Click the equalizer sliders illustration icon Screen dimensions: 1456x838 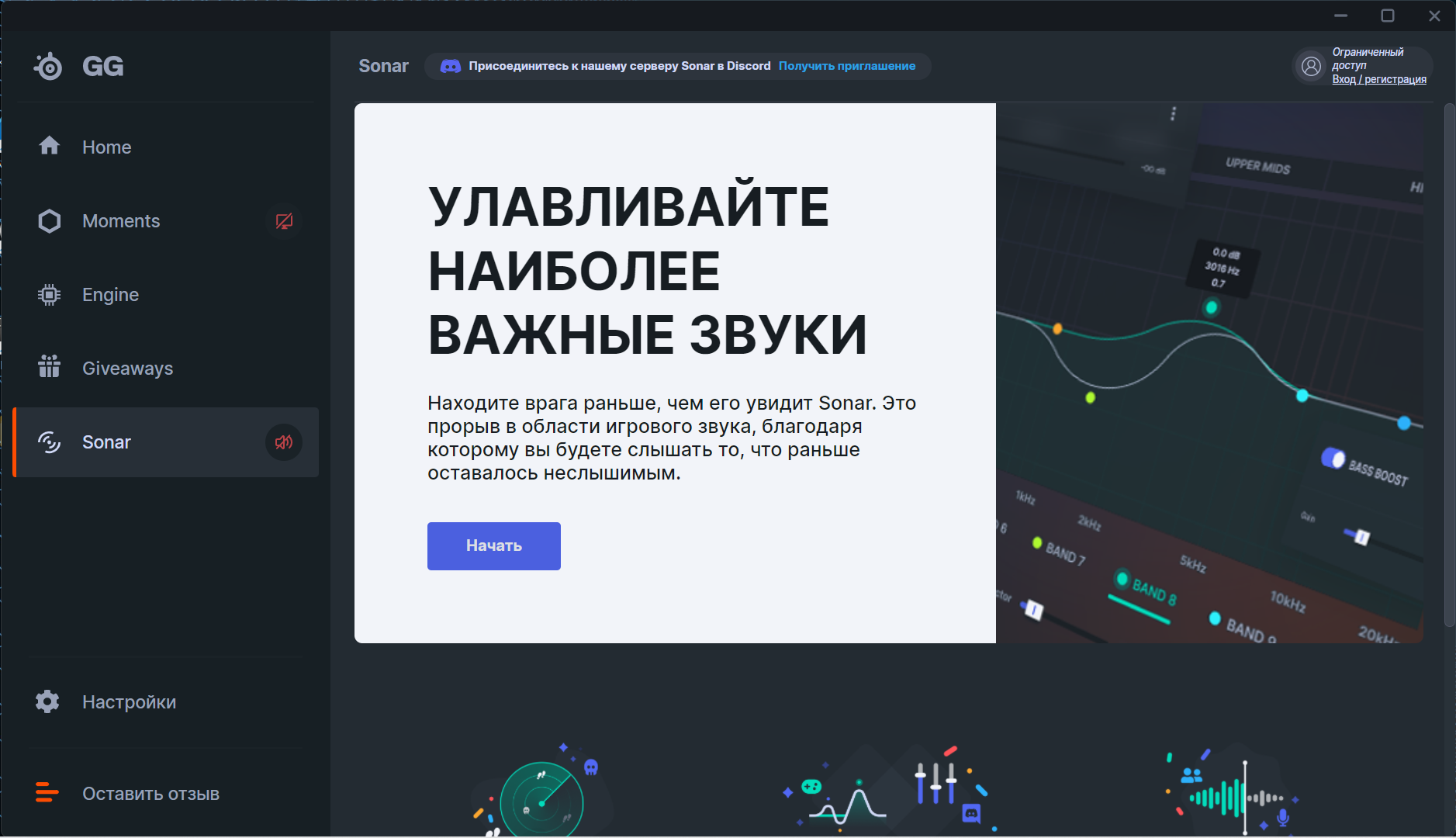click(x=891, y=790)
